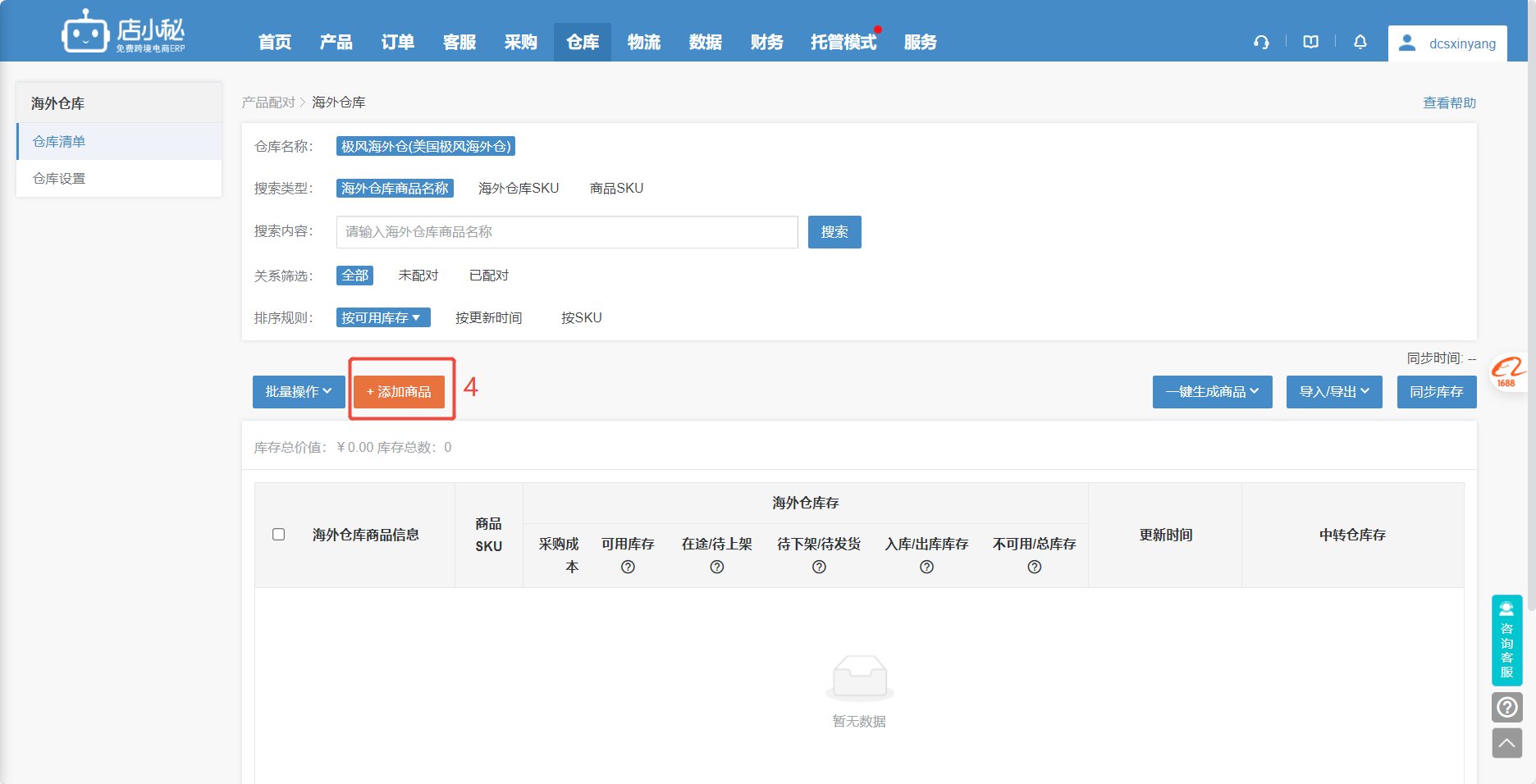Choose 海外仓库SKU search type
This screenshot has height=784, width=1536.
click(x=518, y=189)
